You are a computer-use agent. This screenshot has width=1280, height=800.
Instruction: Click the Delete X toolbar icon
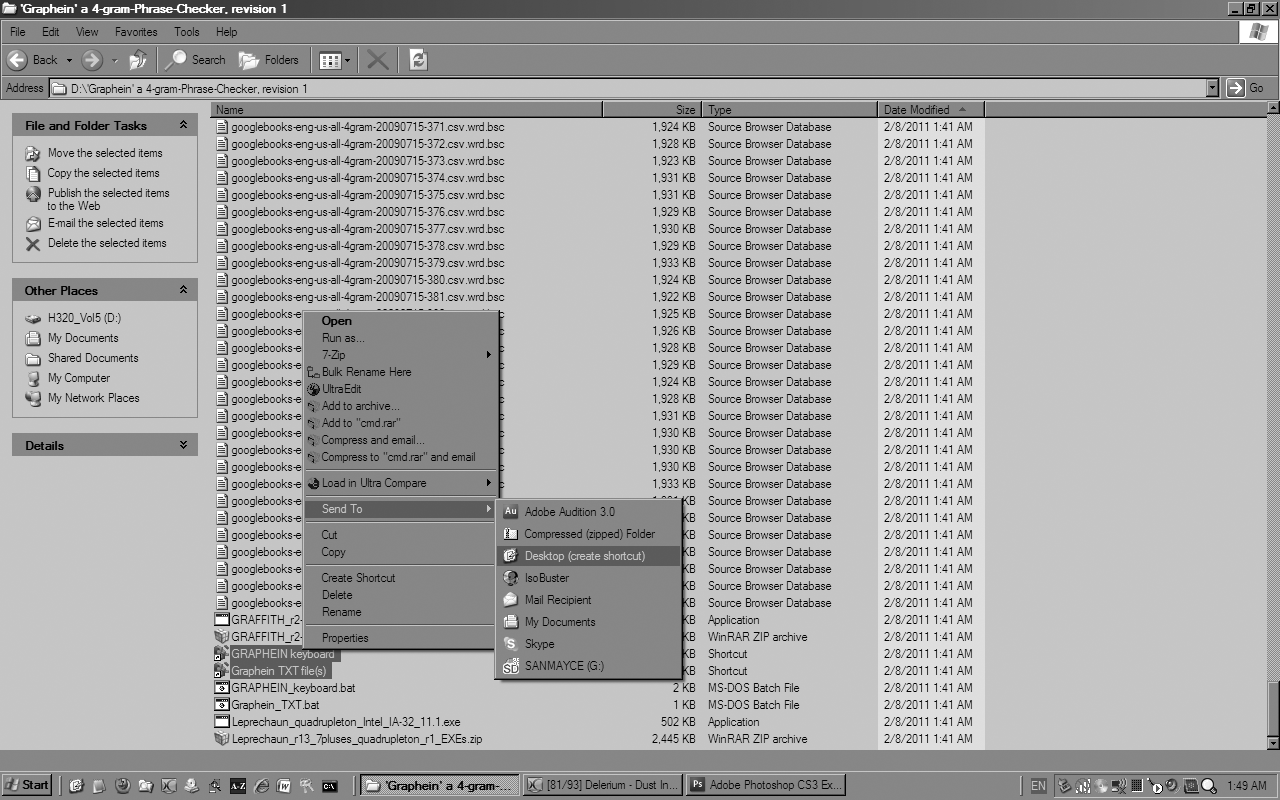point(377,60)
